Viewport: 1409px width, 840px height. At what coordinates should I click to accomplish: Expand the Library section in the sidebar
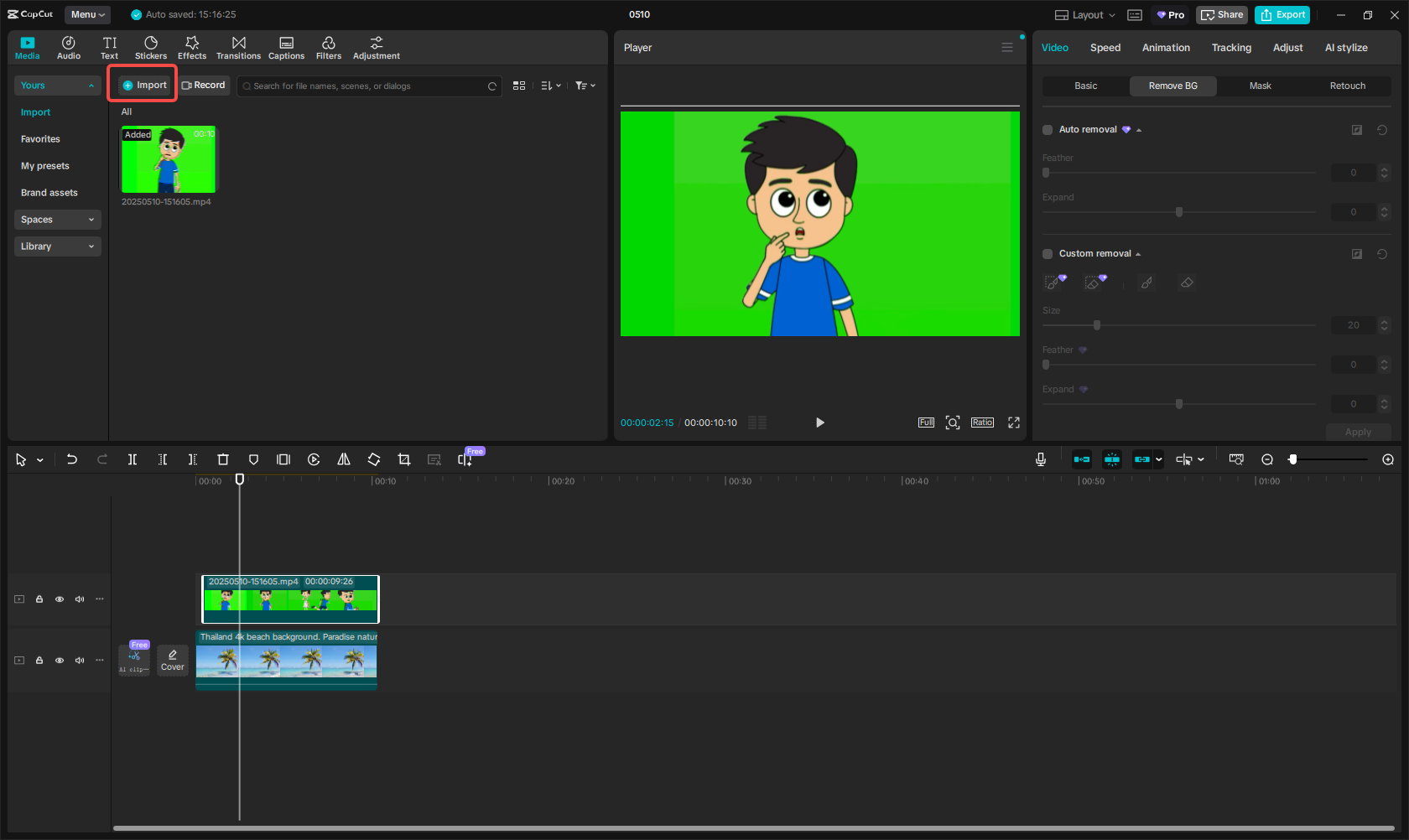tap(91, 246)
